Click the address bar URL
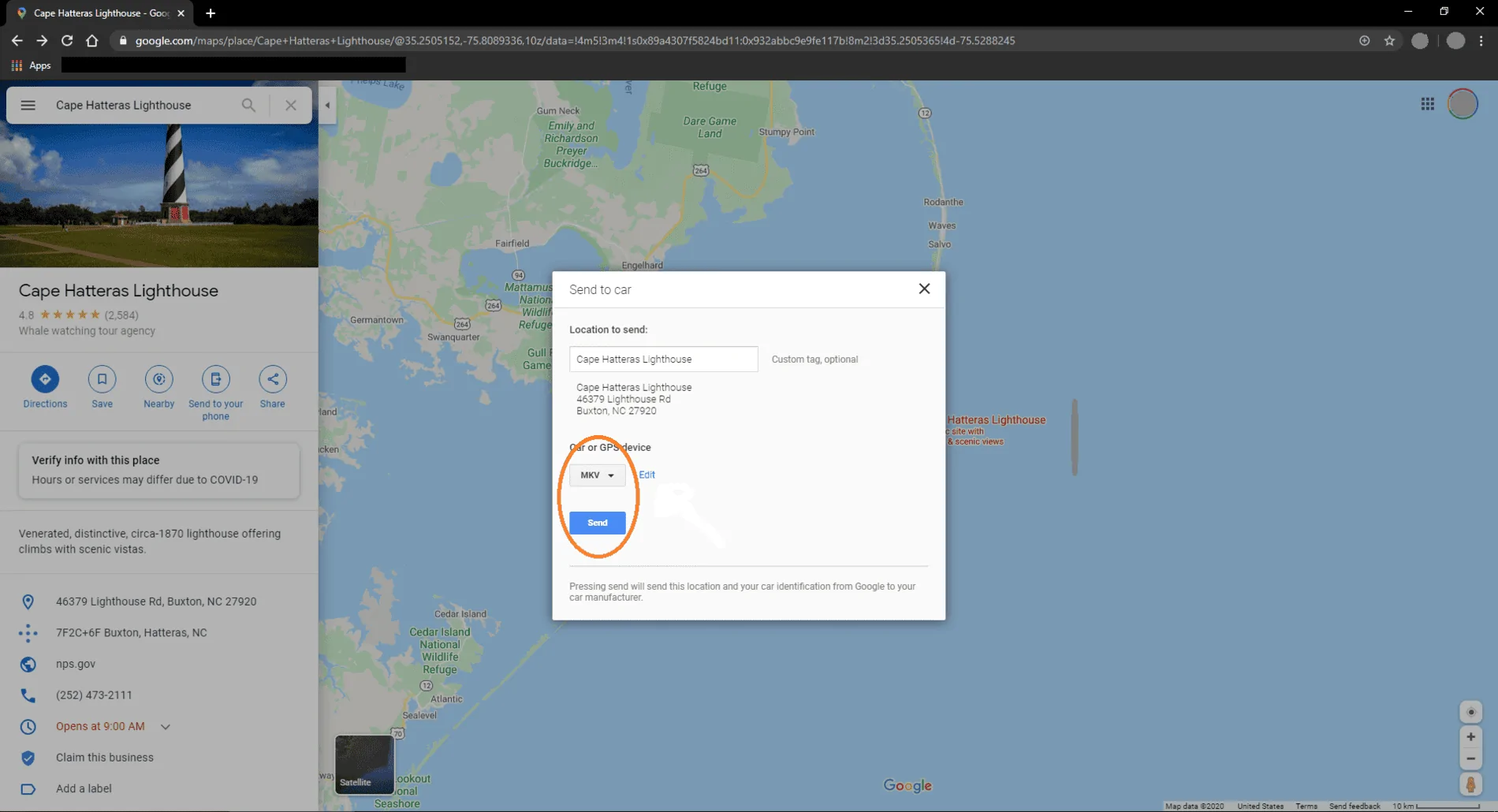1498x812 pixels. [x=575, y=40]
